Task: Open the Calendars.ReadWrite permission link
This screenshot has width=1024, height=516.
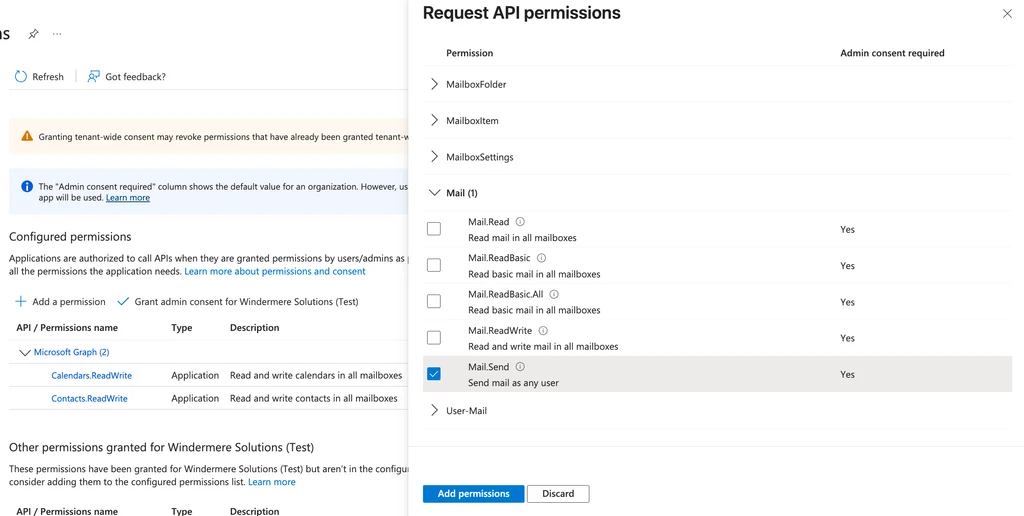Action: pos(91,376)
